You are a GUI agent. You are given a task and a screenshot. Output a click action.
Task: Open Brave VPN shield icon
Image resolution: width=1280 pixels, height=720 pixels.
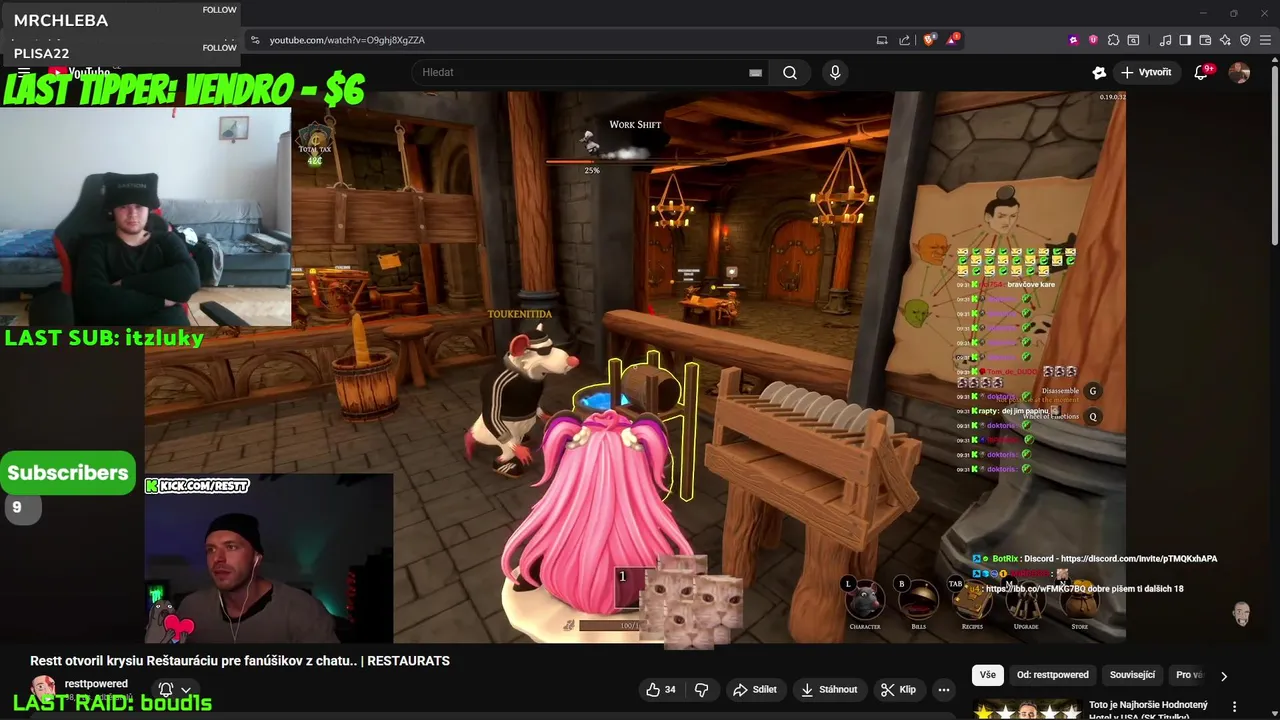click(x=1245, y=40)
